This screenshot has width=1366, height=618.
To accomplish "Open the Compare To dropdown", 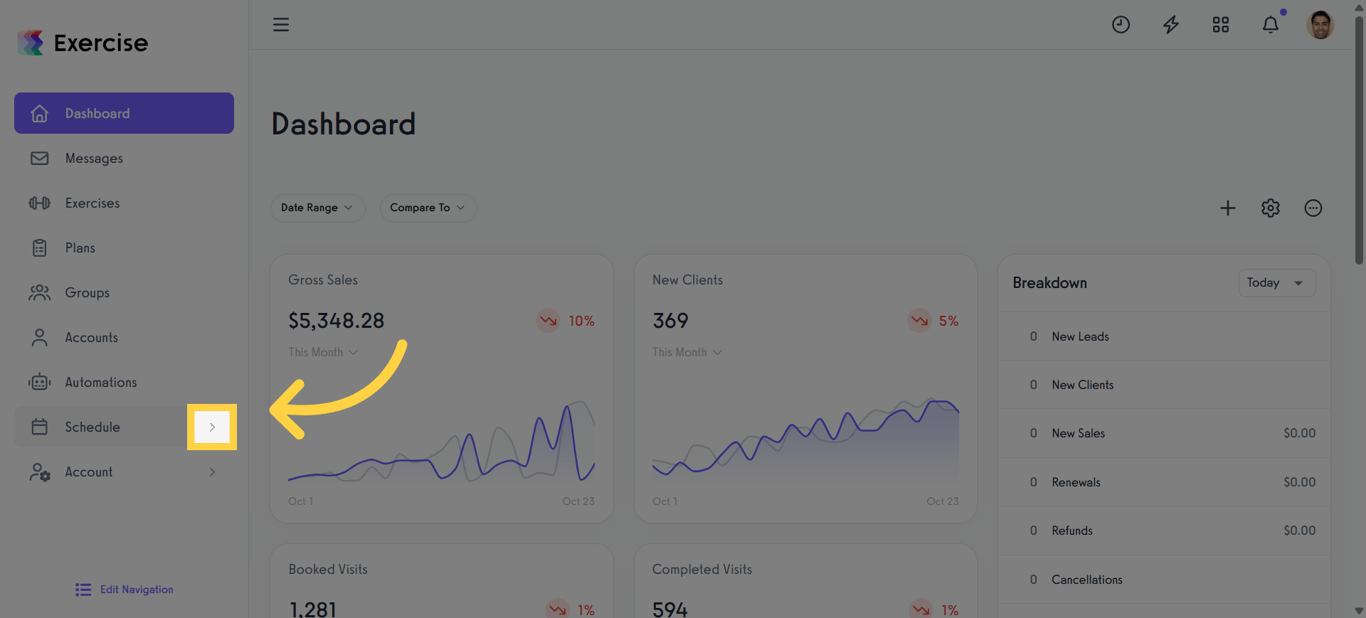I will click(427, 208).
